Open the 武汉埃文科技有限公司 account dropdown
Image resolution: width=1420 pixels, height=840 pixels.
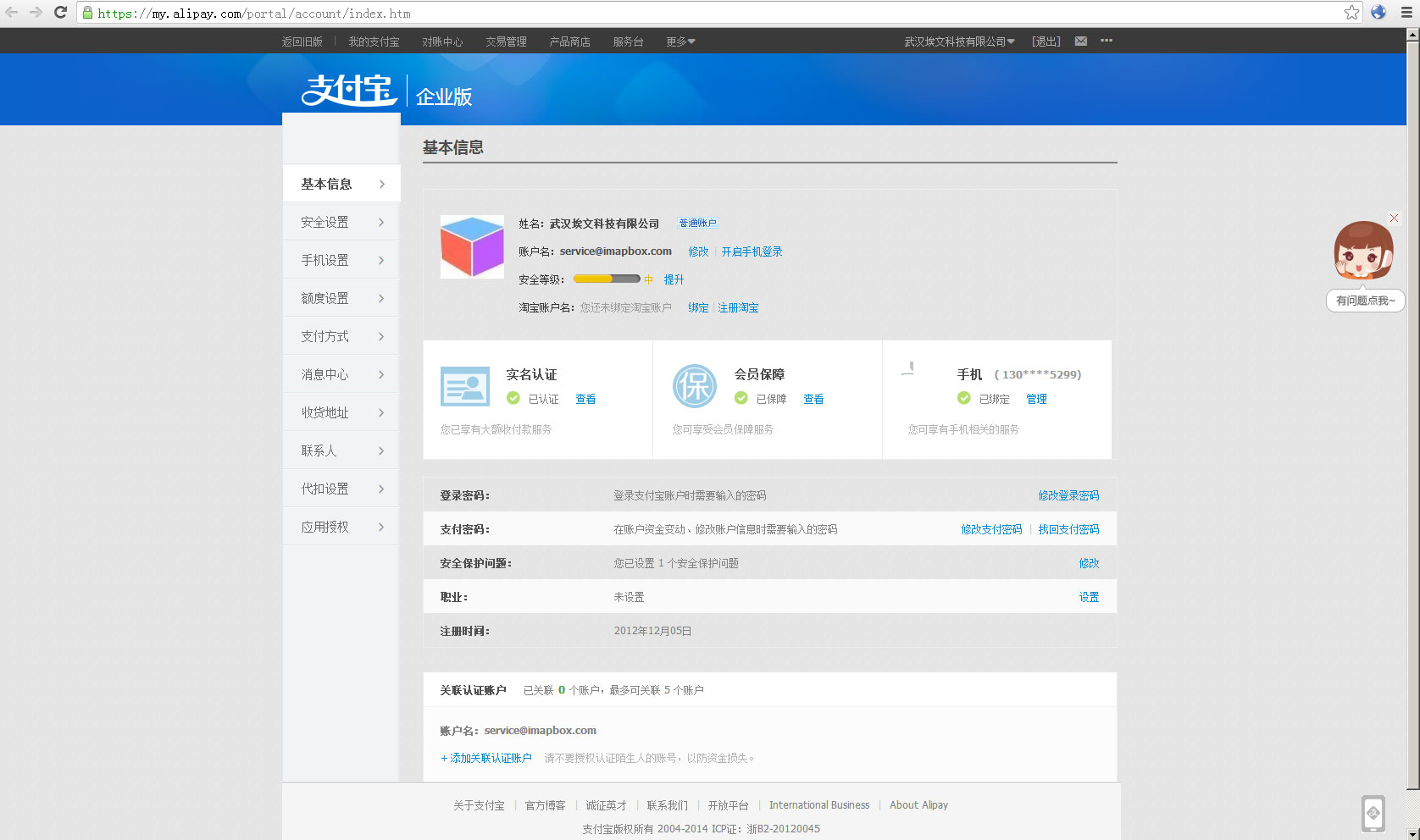[x=959, y=41]
